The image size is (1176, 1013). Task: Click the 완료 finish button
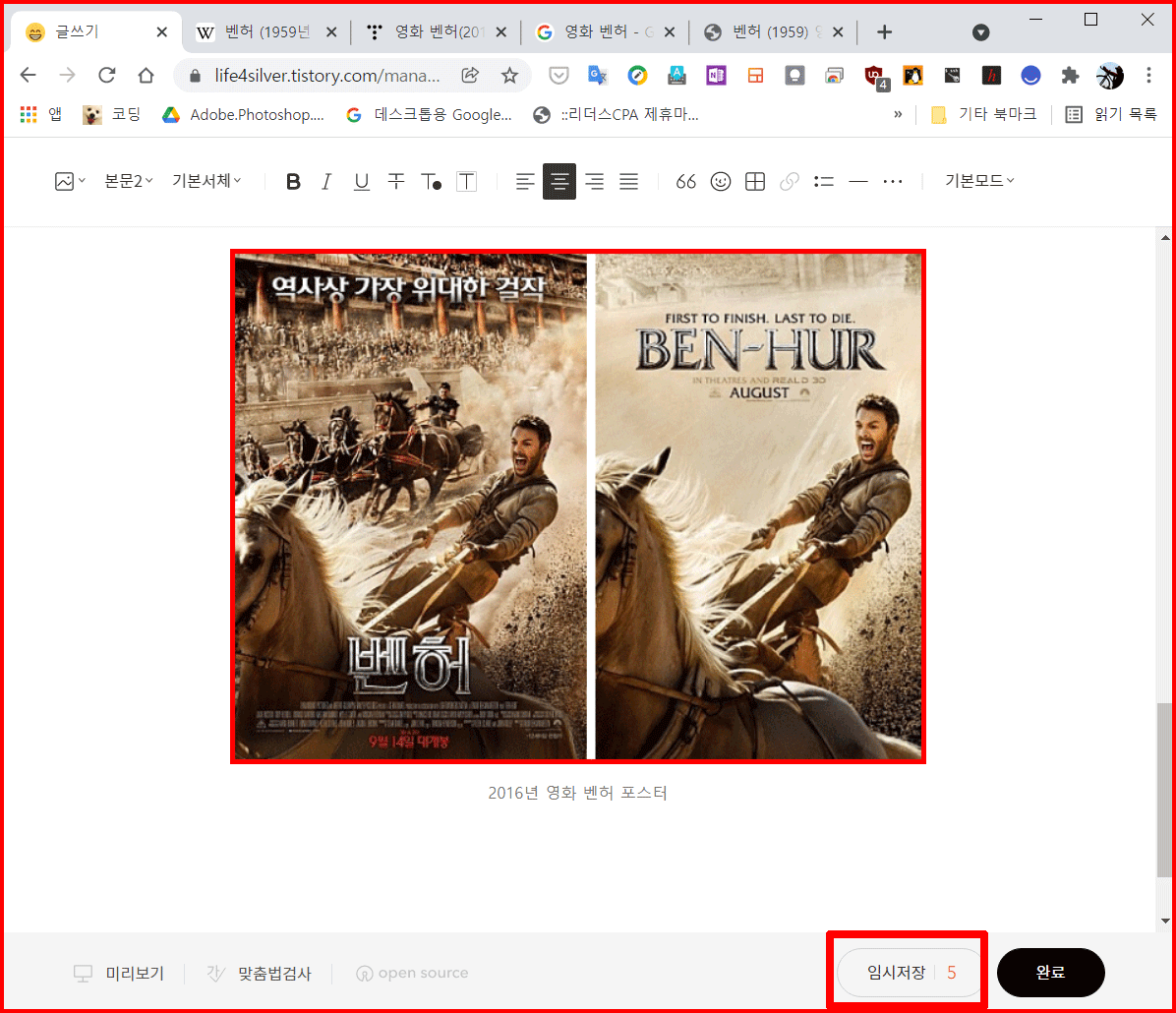(x=1050, y=973)
